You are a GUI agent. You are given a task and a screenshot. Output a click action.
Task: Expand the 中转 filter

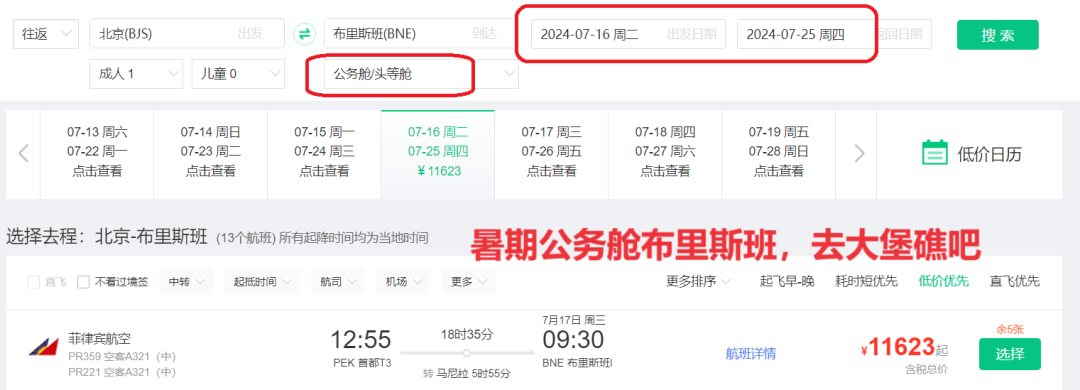(187, 281)
